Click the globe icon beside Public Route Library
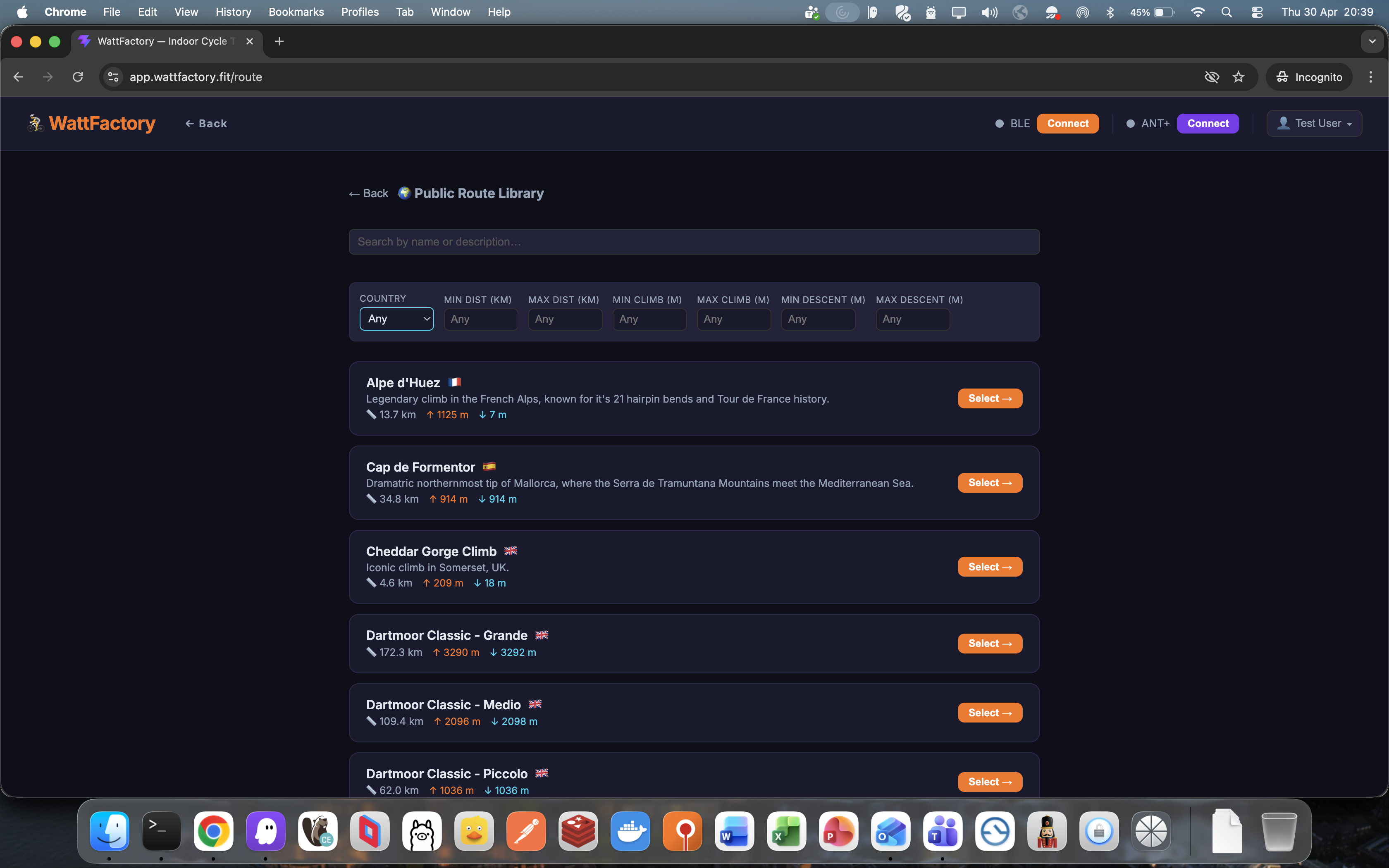The image size is (1389, 868). click(x=404, y=193)
